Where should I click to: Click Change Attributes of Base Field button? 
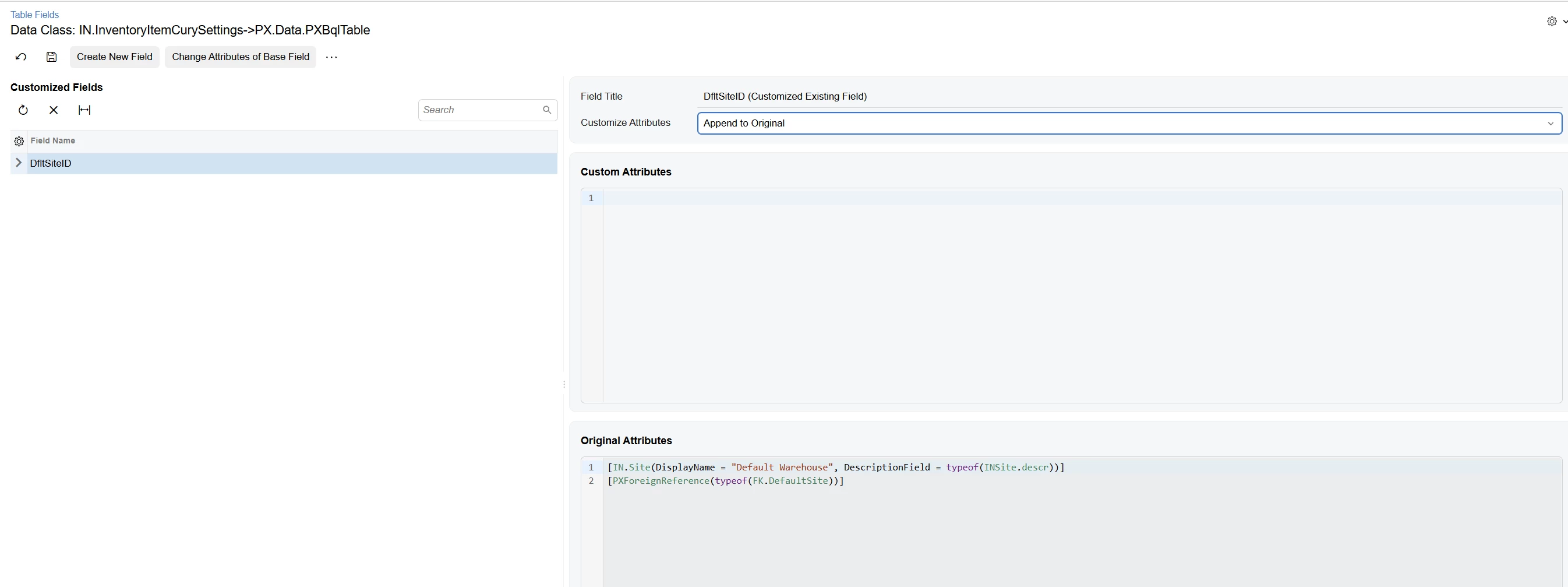(x=241, y=57)
